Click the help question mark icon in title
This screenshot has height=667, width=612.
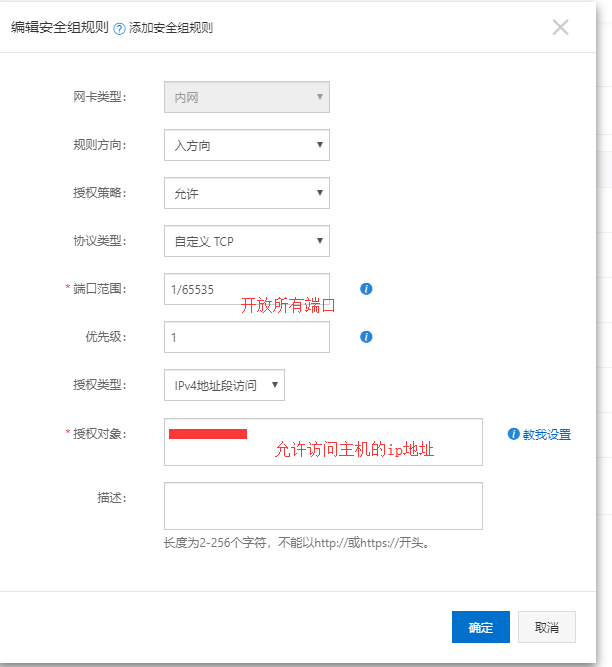pos(120,29)
